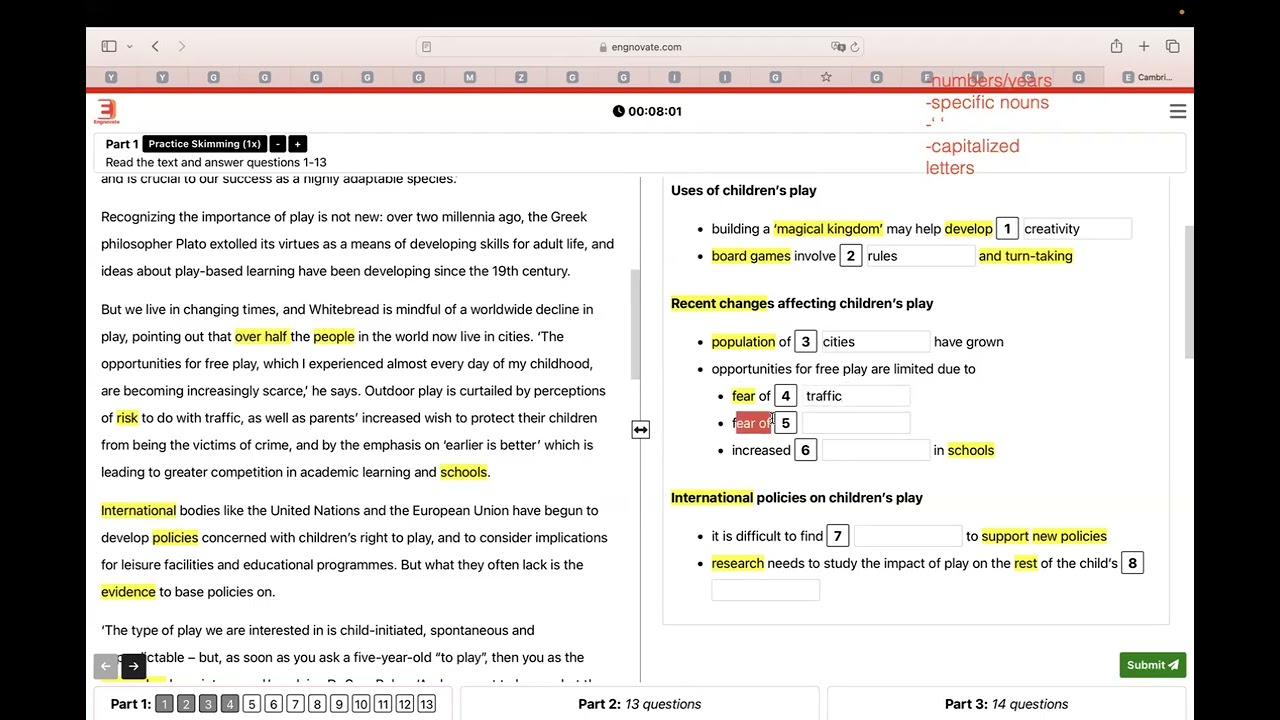This screenshot has height=720, width=1280.
Task: Jump to question 9 in Part 1
Action: point(339,704)
